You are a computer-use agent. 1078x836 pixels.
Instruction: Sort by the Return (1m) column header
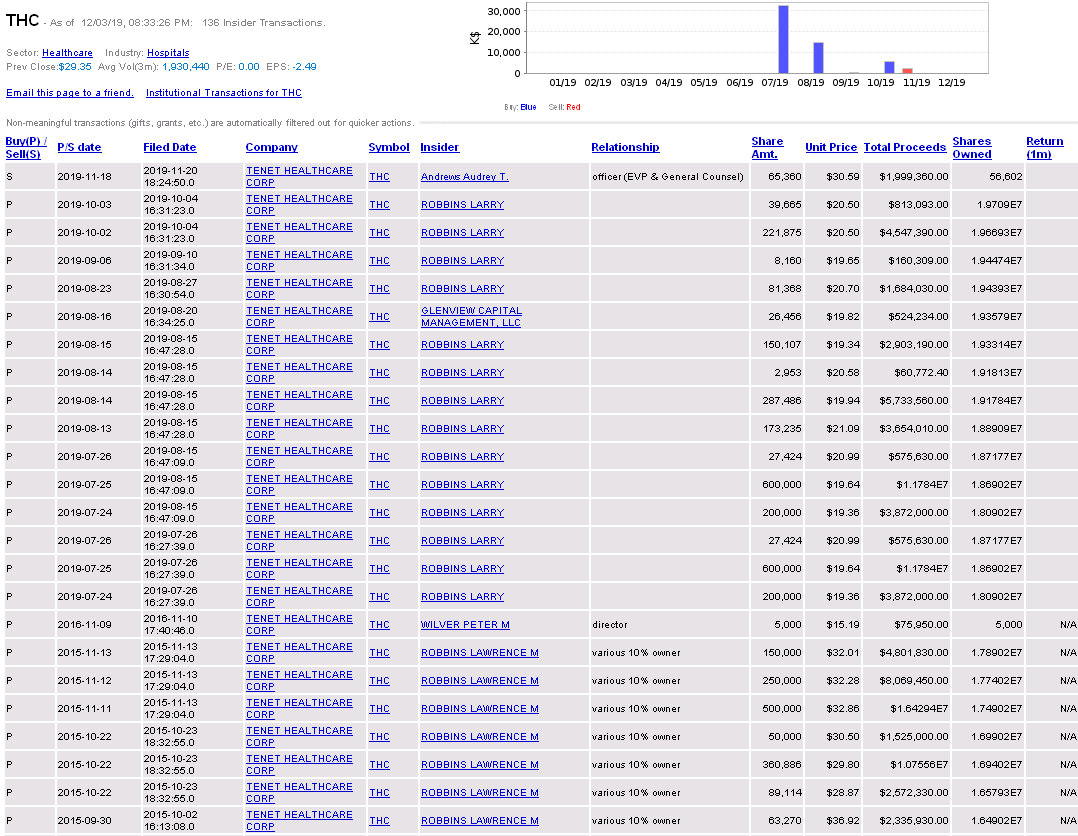(x=1045, y=148)
